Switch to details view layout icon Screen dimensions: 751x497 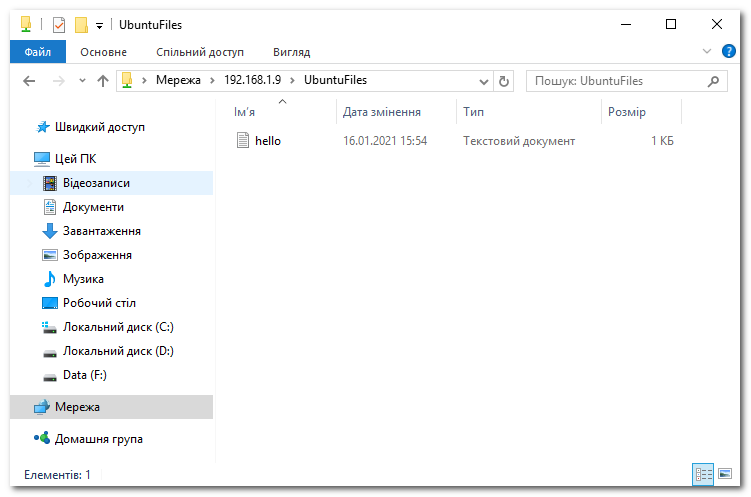[703, 474]
